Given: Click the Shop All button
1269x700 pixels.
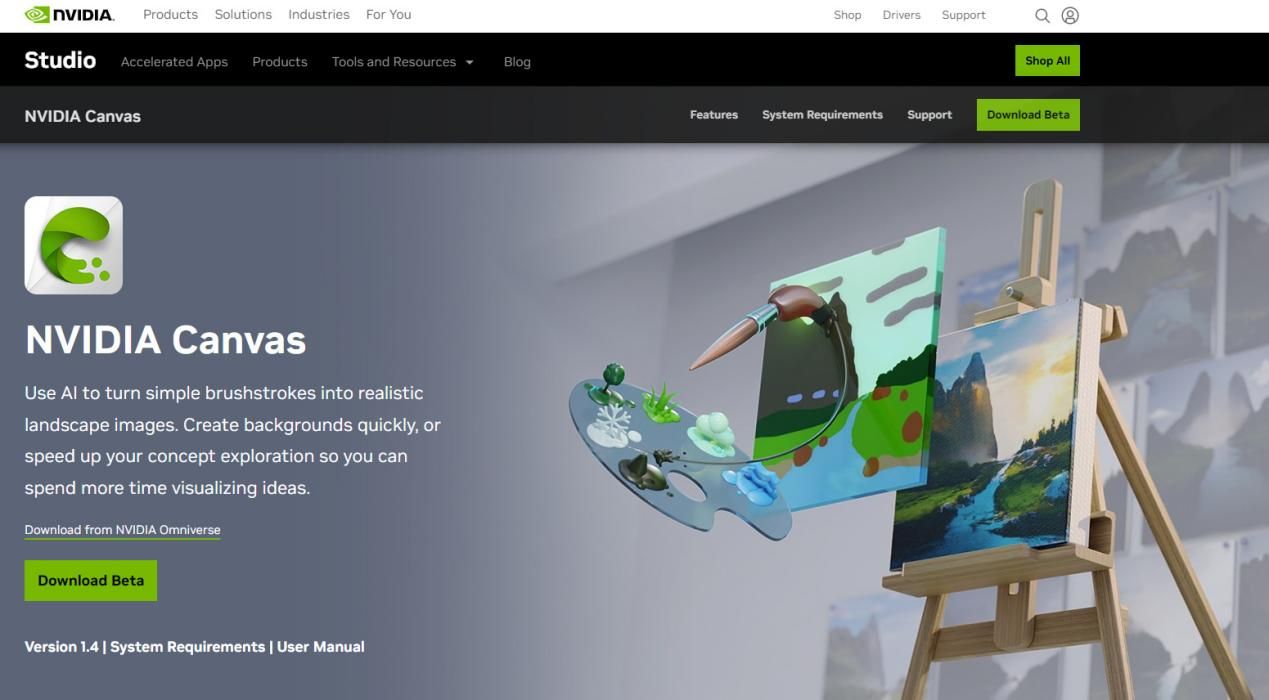Looking at the screenshot, I should tap(1047, 61).
